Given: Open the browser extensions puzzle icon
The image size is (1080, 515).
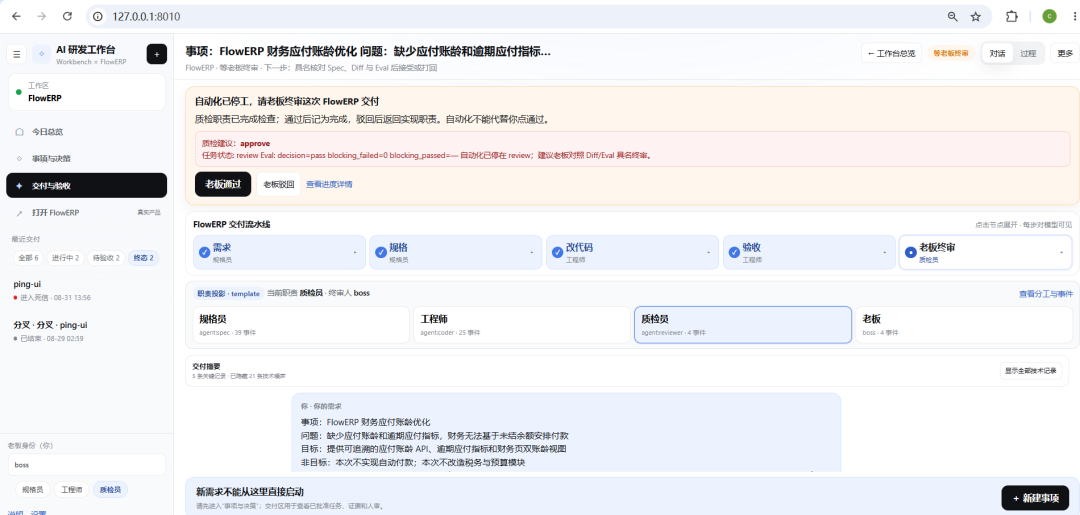Looking at the screenshot, I should [1012, 16].
